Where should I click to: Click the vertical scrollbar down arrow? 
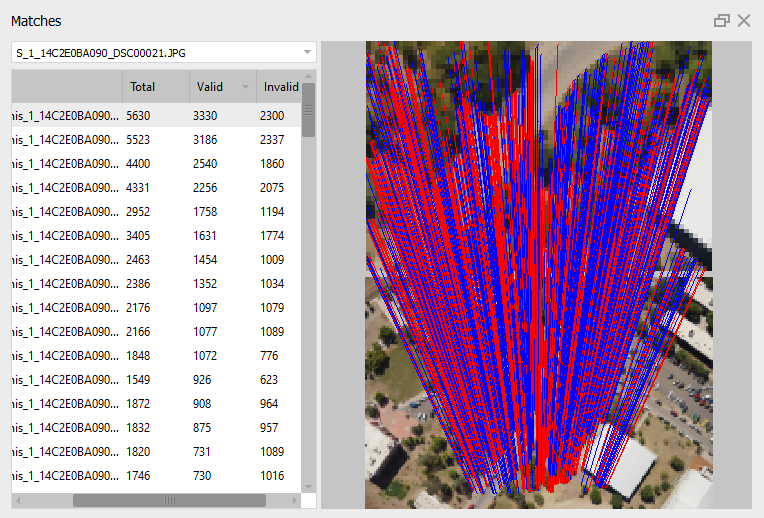(x=309, y=486)
